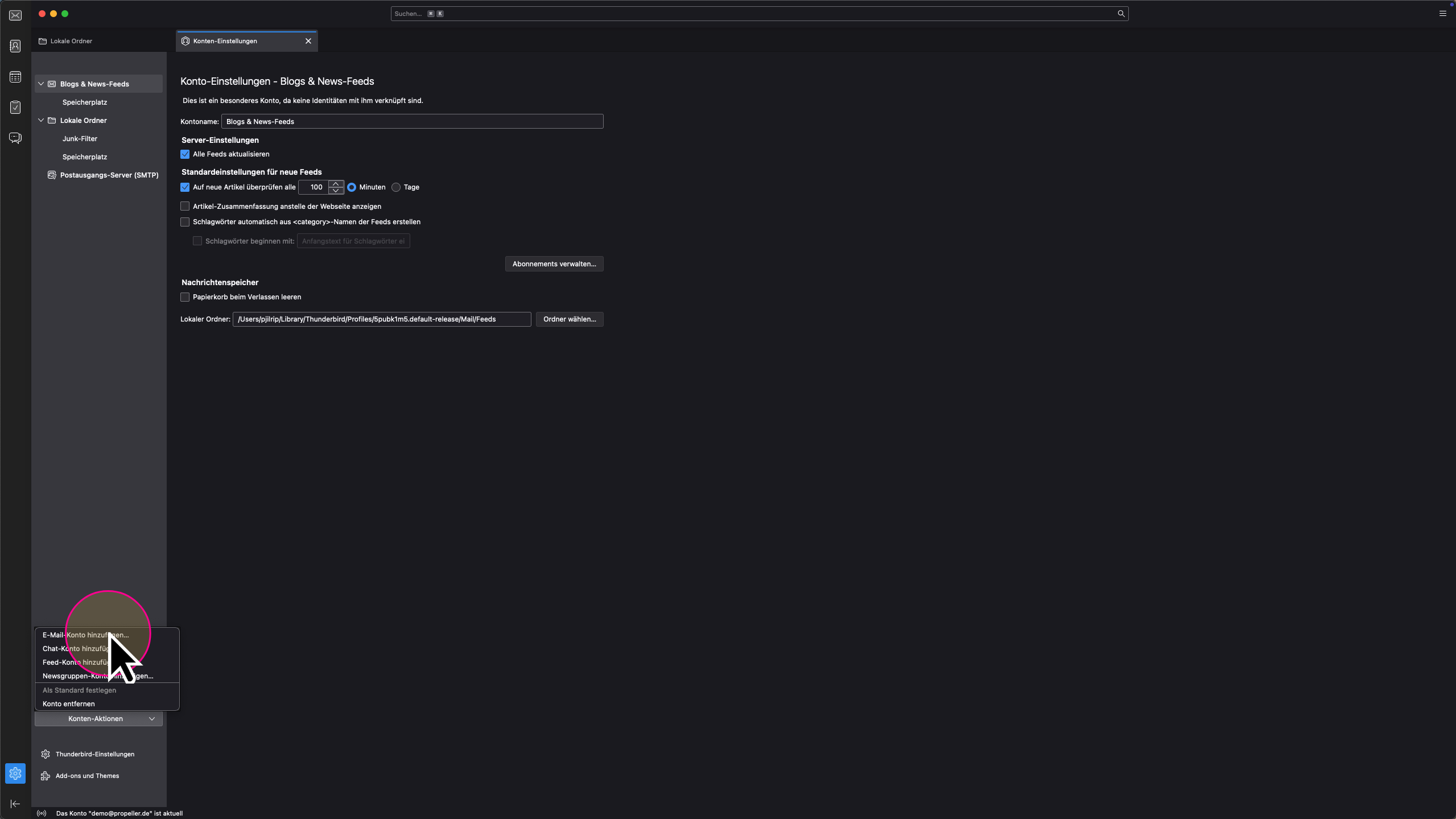
Task: Open the Tasks space icon
Action: pos(15,108)
